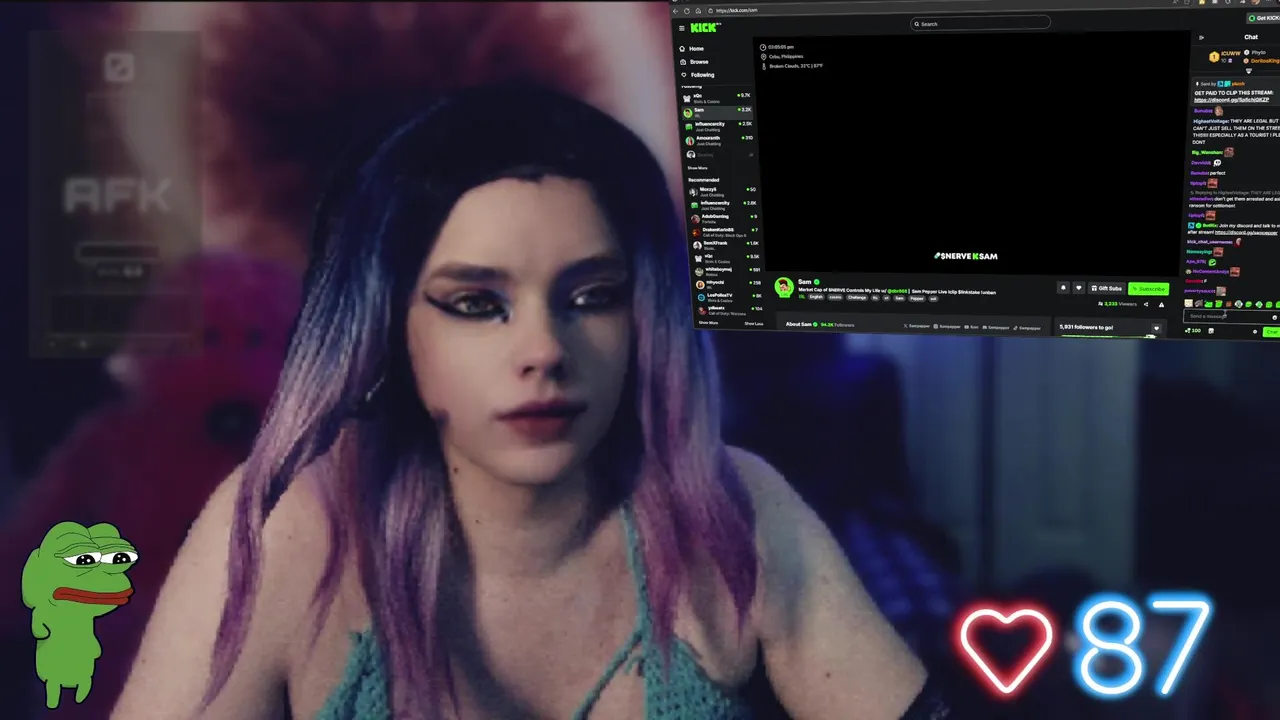The width and height of the screenshot is (1280, 720).
Task: Click the notification bell button
Action: pyautogui.click(x=1063, y=288)
